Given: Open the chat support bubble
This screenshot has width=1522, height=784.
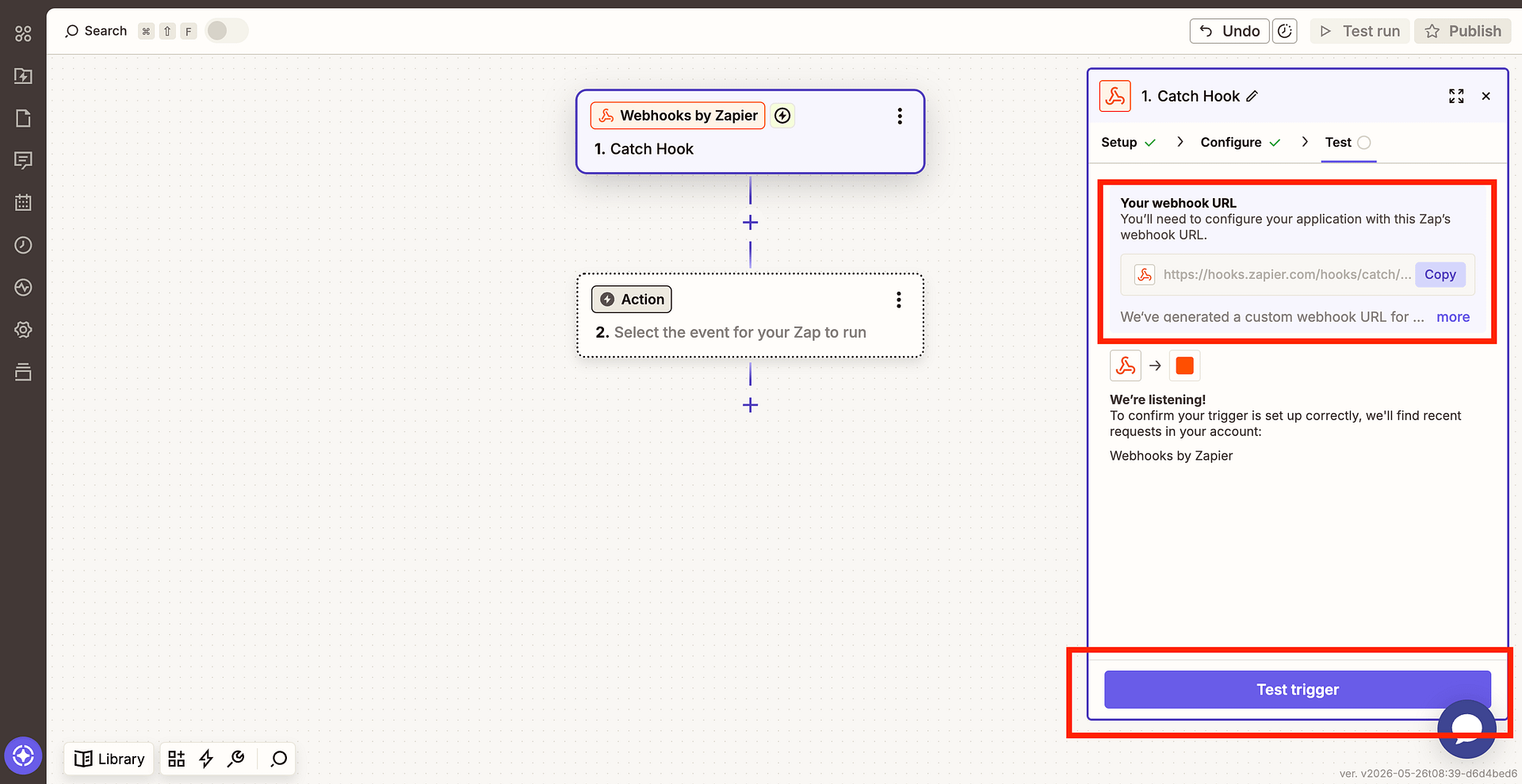Looking at the screenshot, I should [x=1467, y=729].
